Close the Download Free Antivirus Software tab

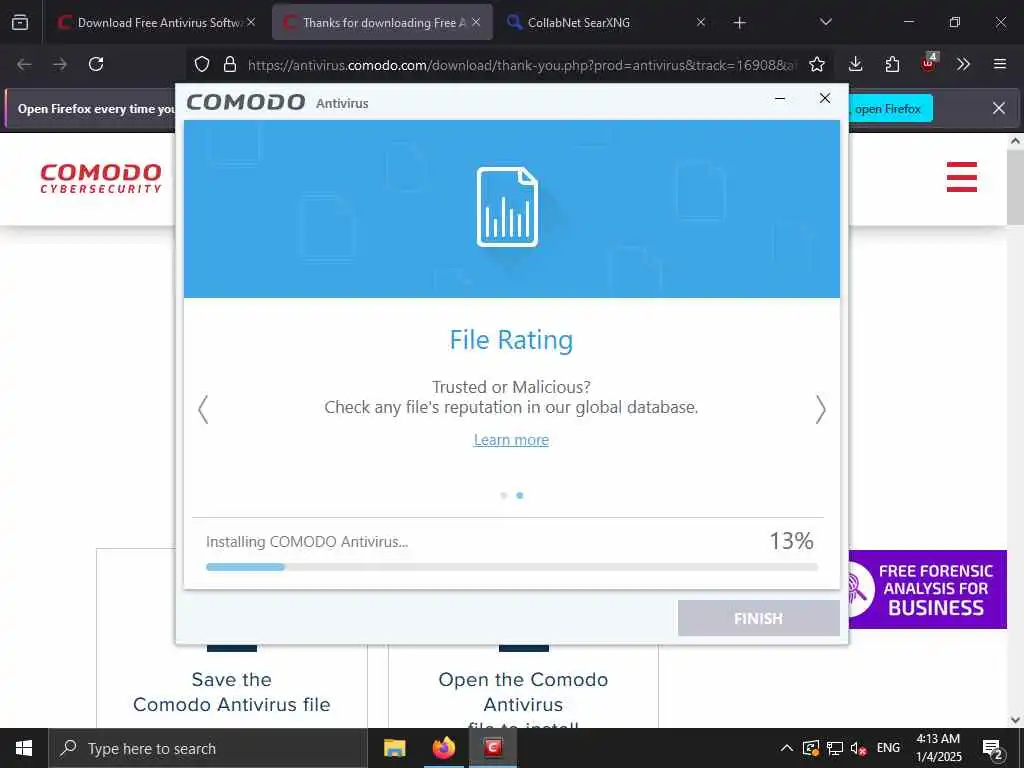[x=251, y=22]
